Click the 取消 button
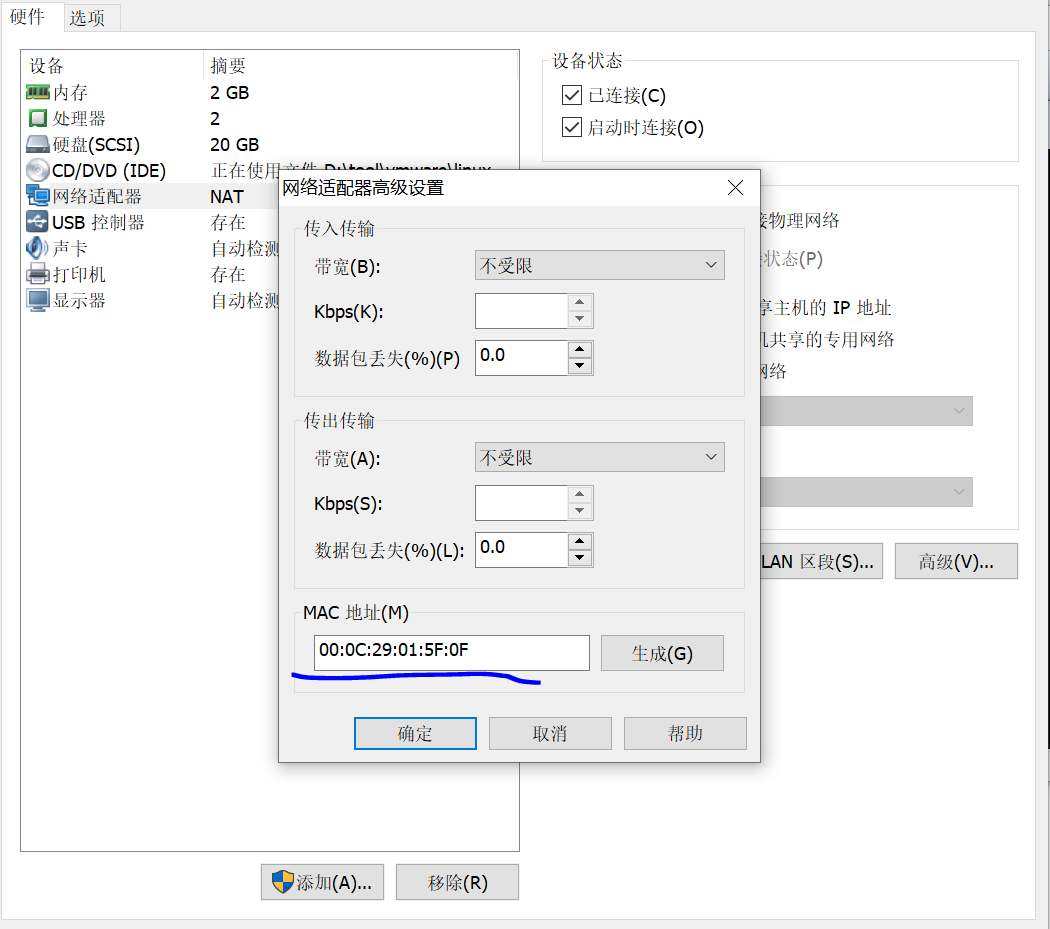 (550, 733)
